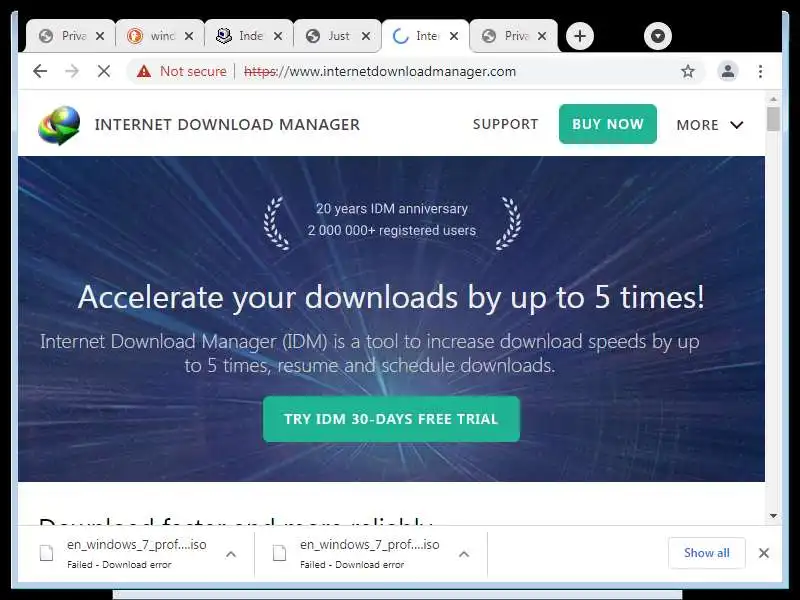Click '20 years IDM anniversary' text
Screen dimensions: 800x600
click(392, 209)
